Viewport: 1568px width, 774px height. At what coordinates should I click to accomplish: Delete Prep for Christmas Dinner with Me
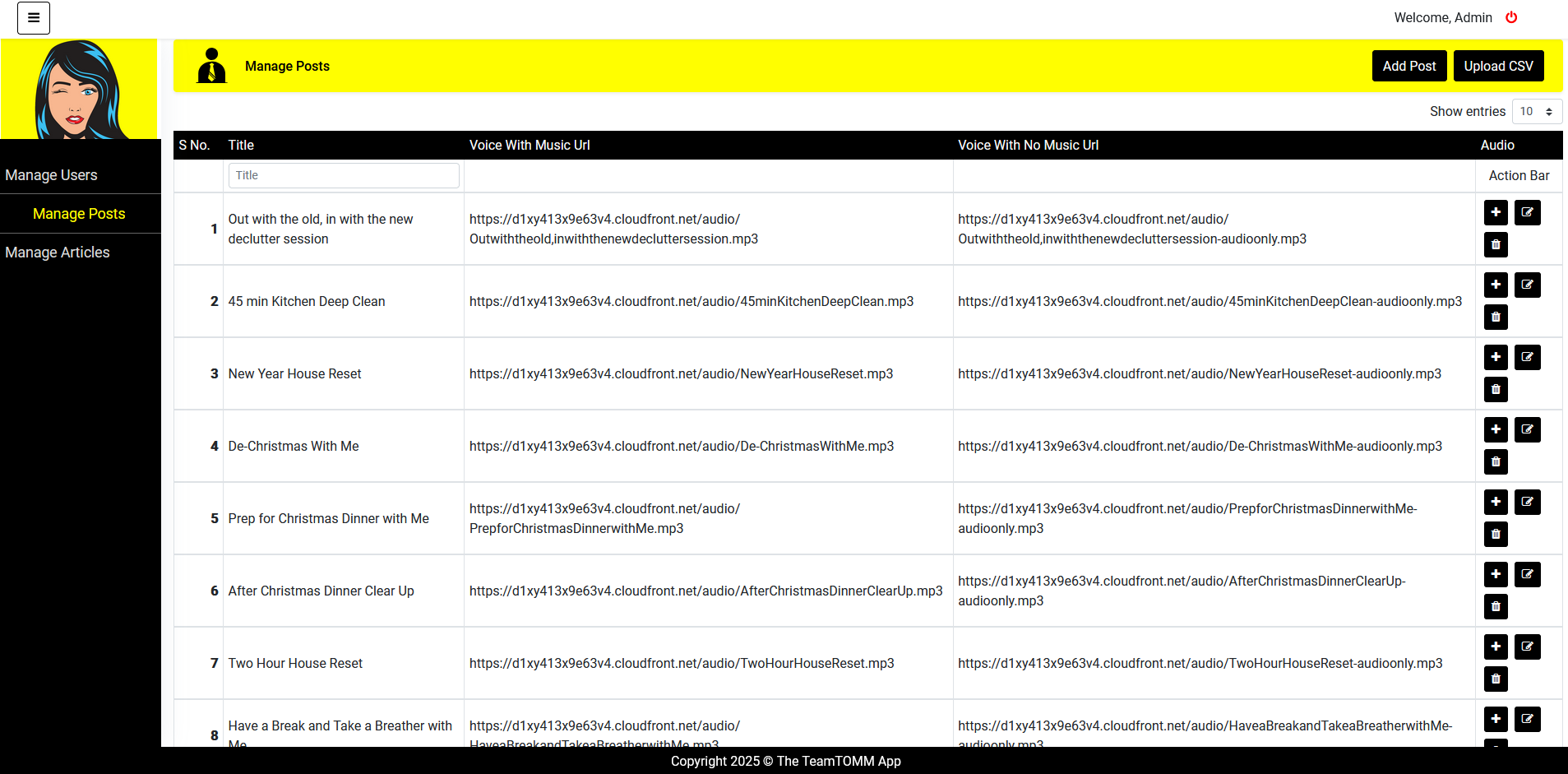pyautogui.click(x=1496, y=534)
